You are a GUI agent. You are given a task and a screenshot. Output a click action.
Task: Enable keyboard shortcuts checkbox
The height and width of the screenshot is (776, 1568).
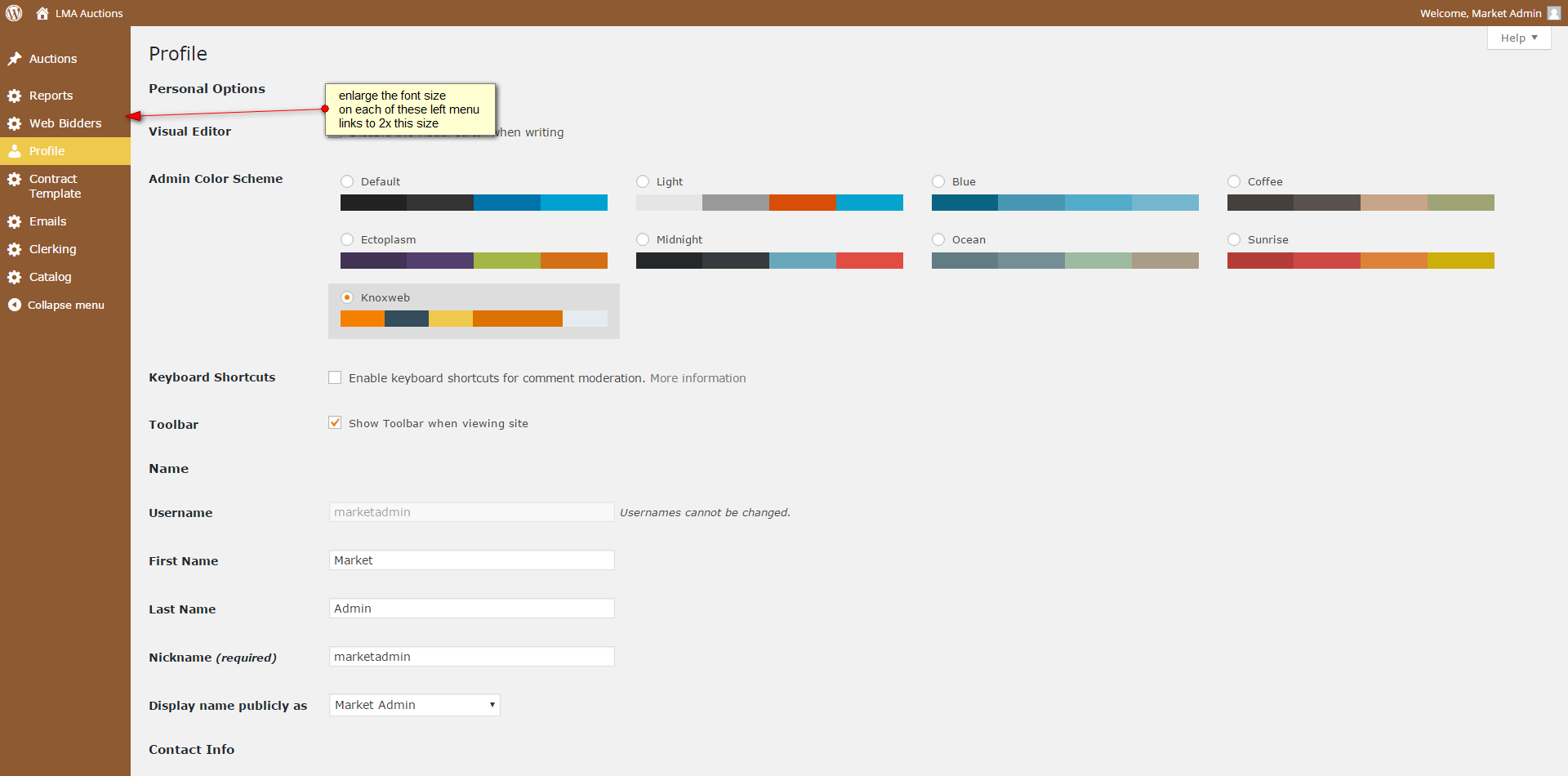(335, 377)
